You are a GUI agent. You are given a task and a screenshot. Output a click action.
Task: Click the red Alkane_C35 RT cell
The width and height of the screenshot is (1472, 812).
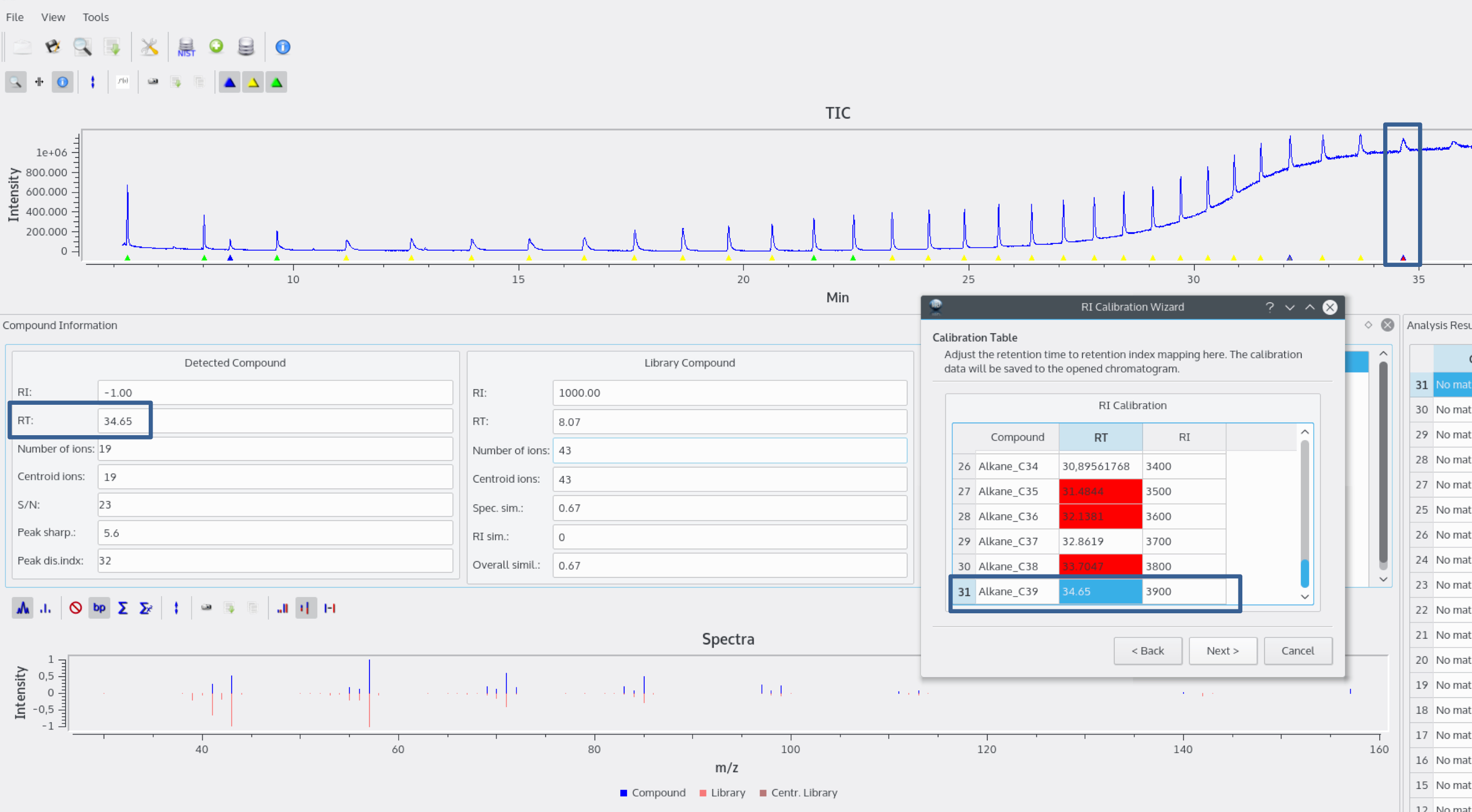1100,492
